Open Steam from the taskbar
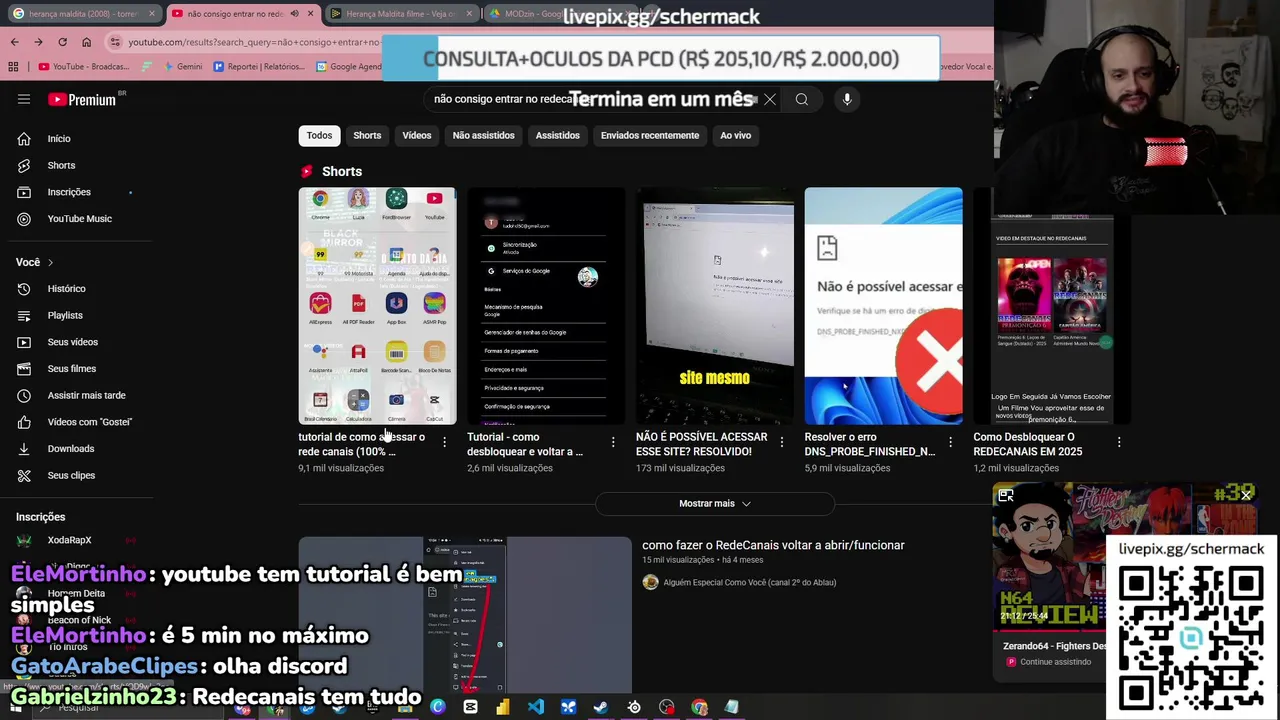 pos(600,707)
